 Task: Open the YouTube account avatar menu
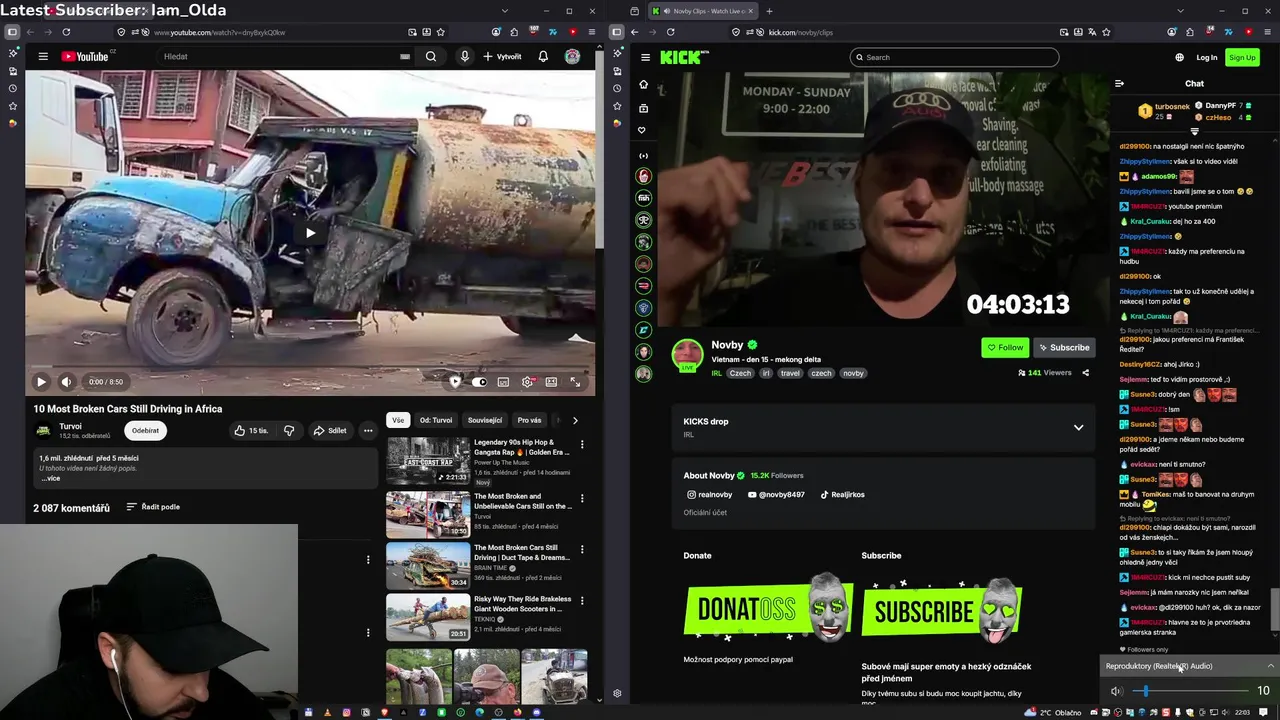572,57
